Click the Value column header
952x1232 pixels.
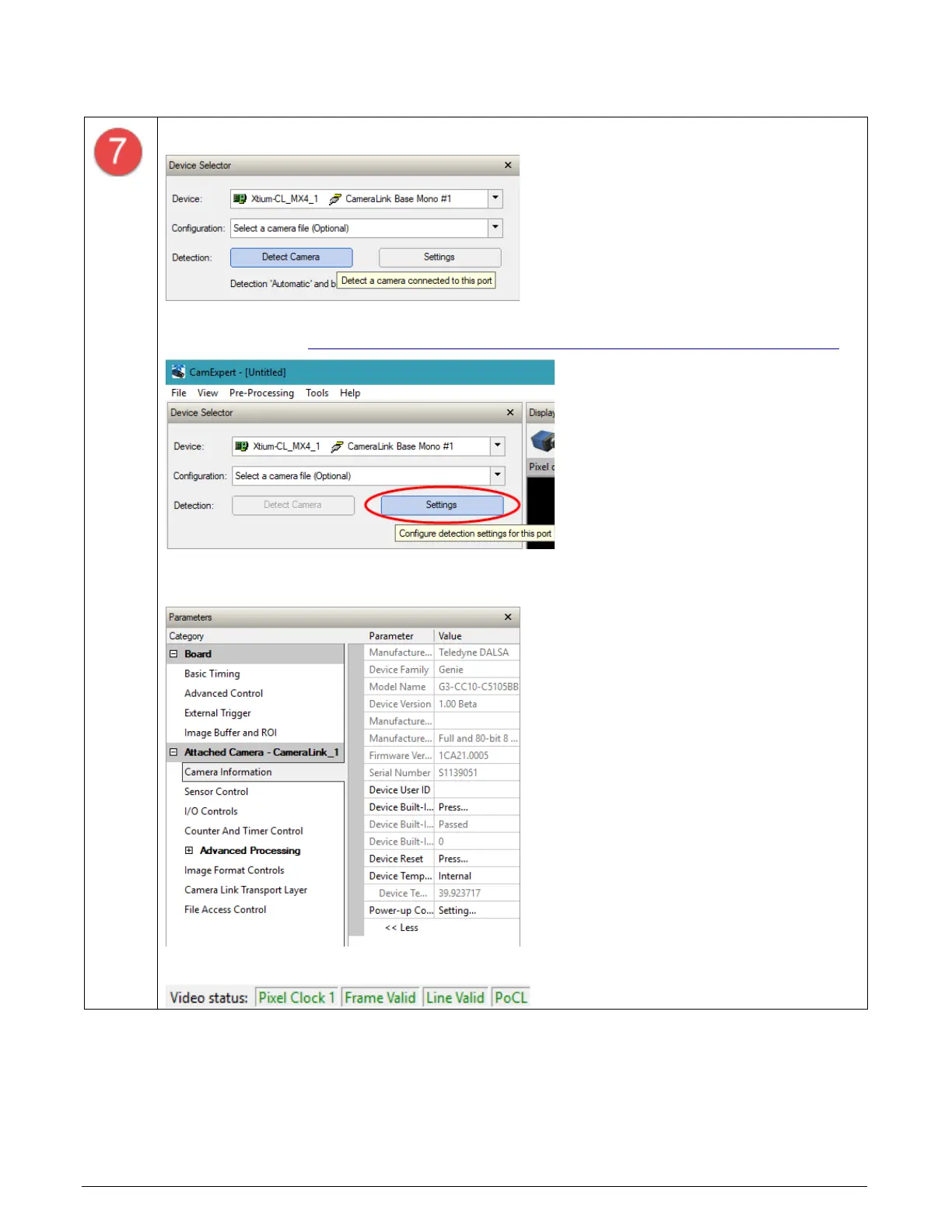click(x=450, y=635)
